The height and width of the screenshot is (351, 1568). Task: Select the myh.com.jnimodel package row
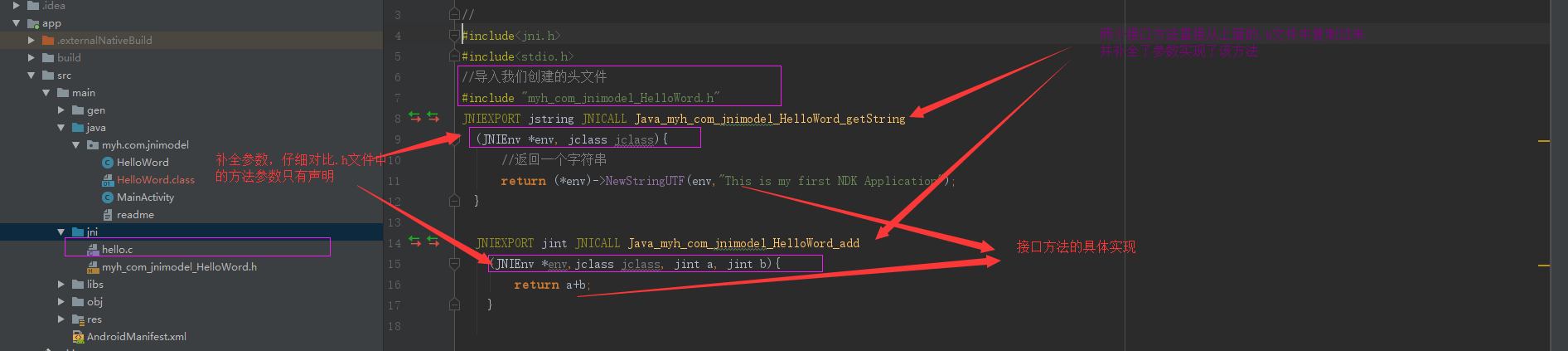191,145
